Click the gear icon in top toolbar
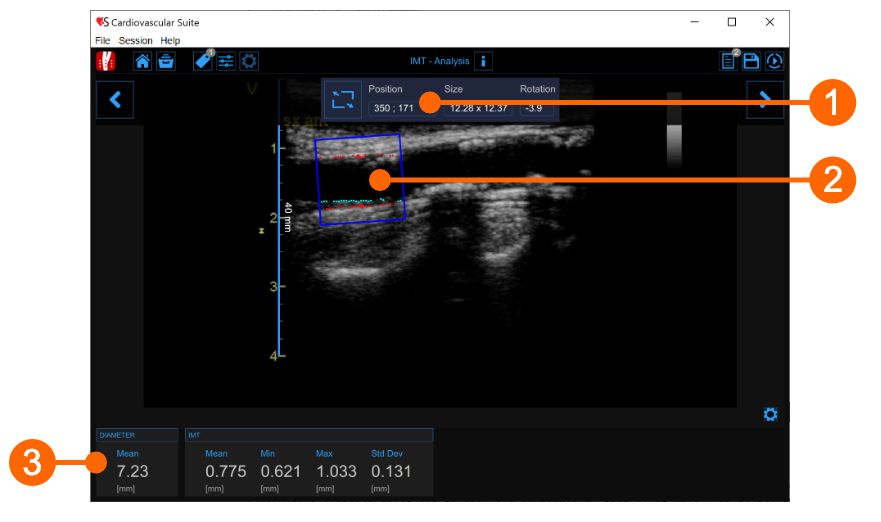Image resolution: width=881 pixels, height=522 pixels. coord(249,61)
